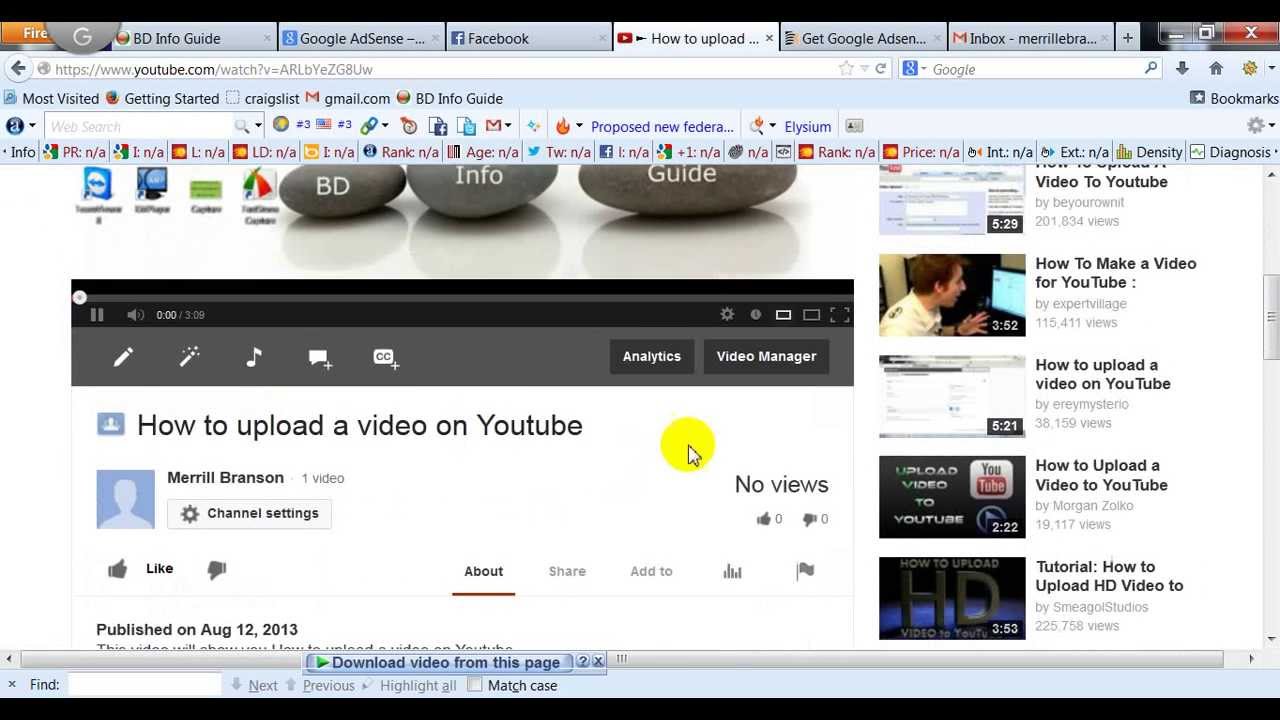Switch to the large player size

pos(812,315)
